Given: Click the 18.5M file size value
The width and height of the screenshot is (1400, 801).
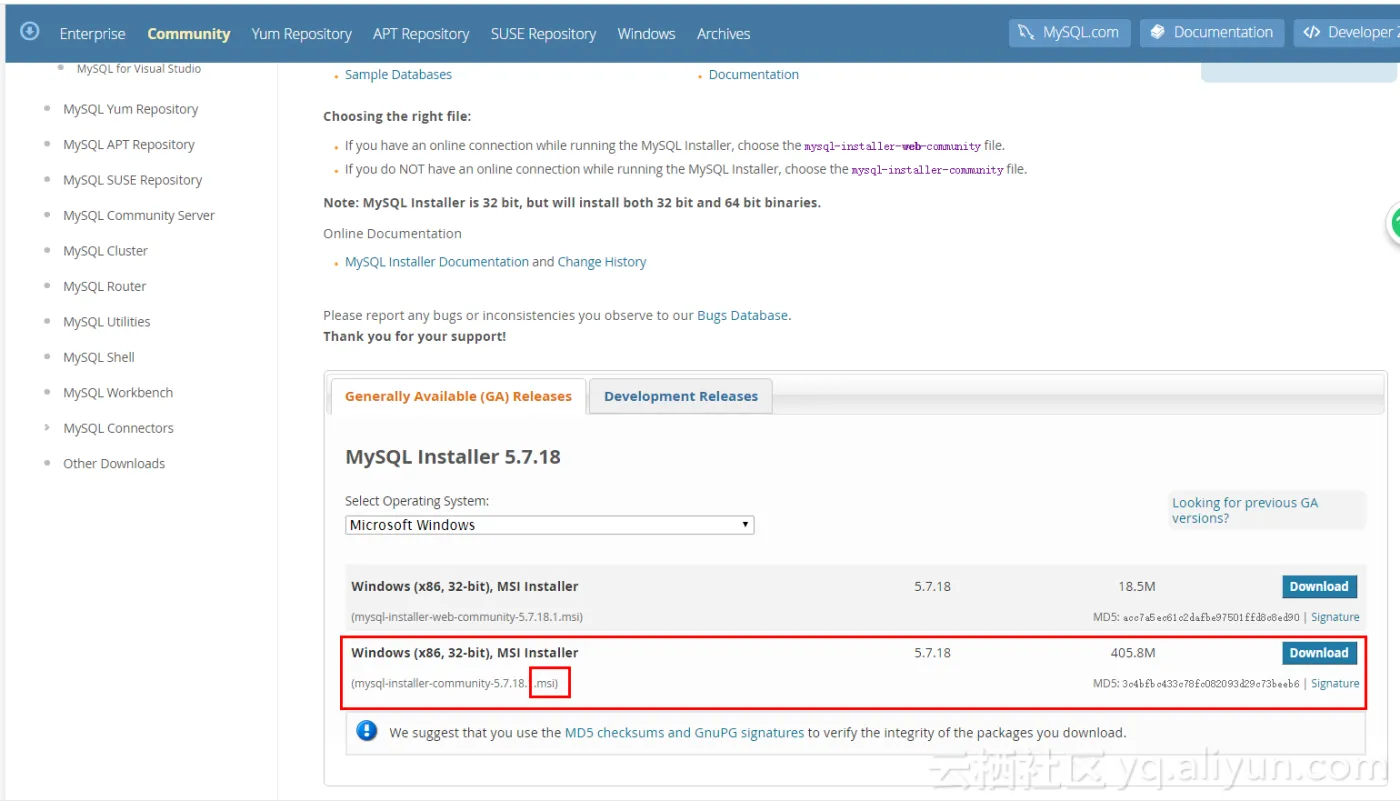Looking at the screenshot, I should tap(1137, 587).
